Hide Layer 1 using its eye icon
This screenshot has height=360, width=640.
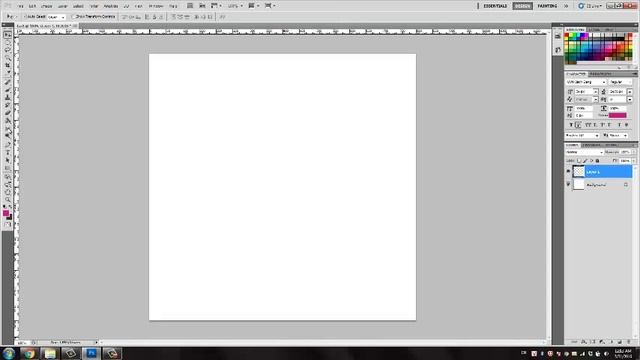(568, 171)
